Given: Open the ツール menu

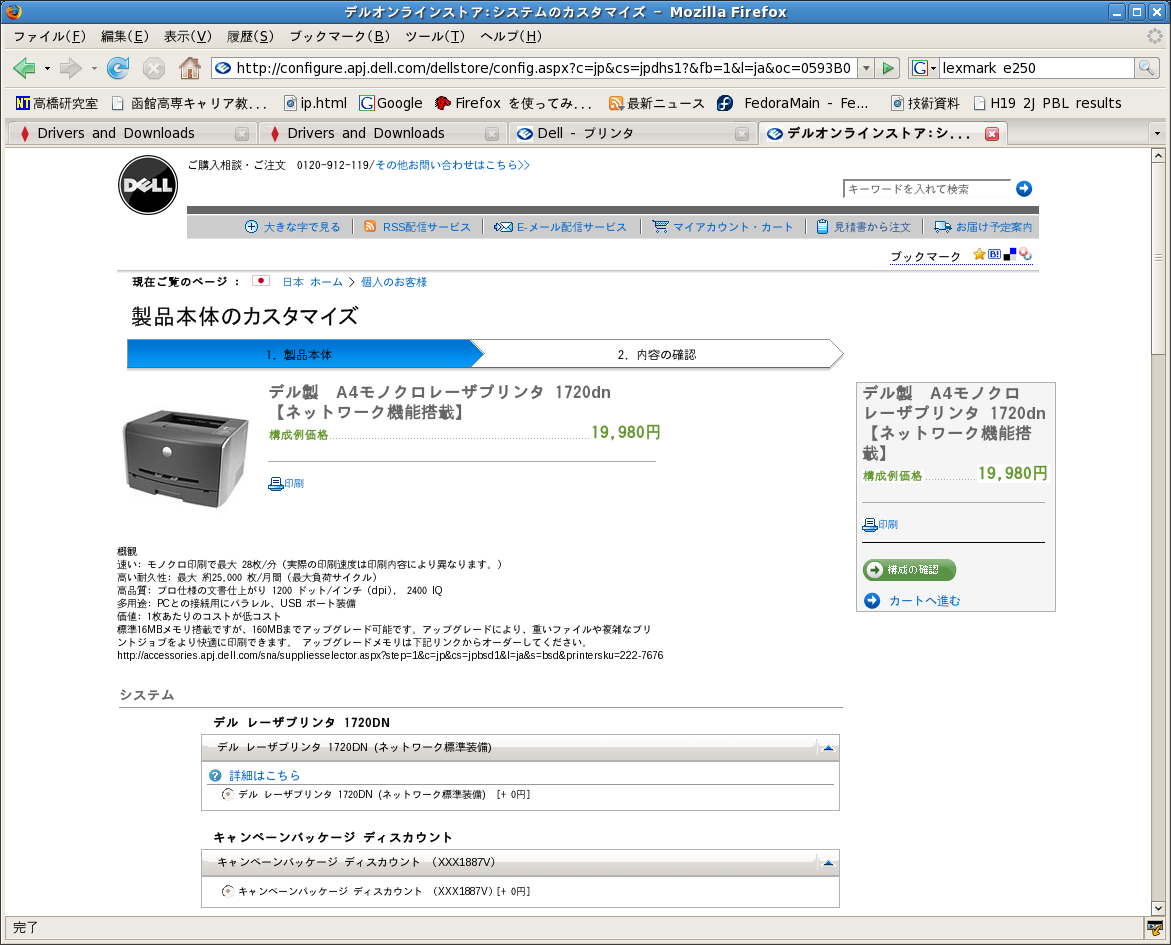Looking at the screenshot, I should 435,36.
